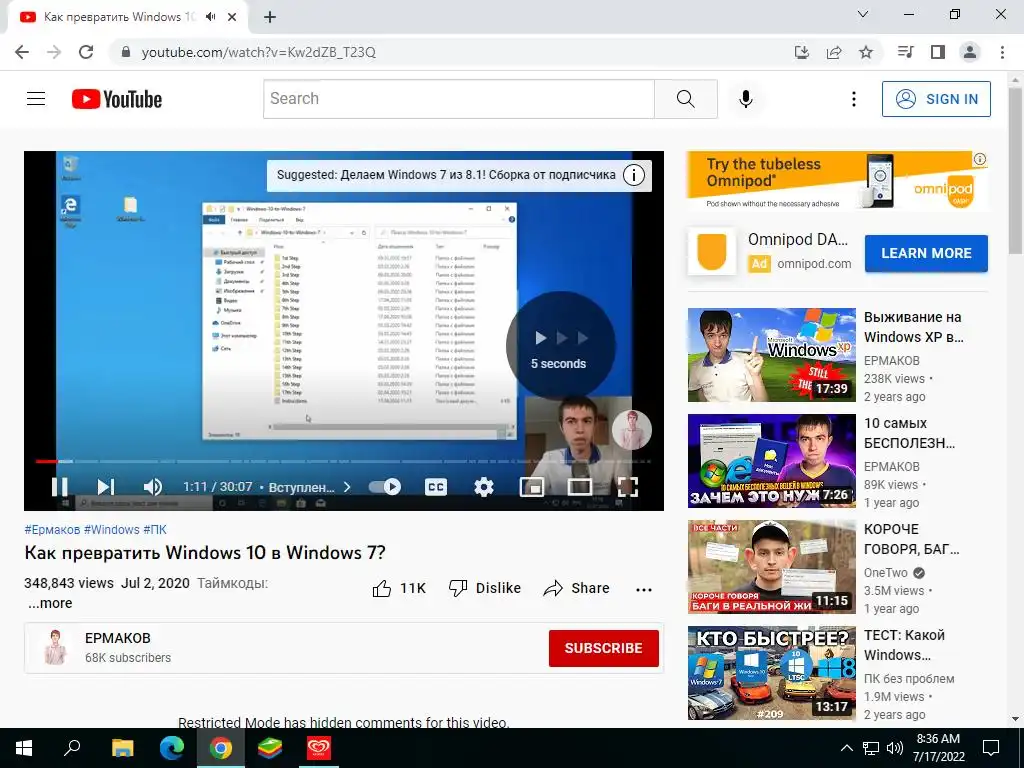Go to YouTube home via logo
Screen dimensions: 1024x768
pyautogui.click(x=117, y=99)
